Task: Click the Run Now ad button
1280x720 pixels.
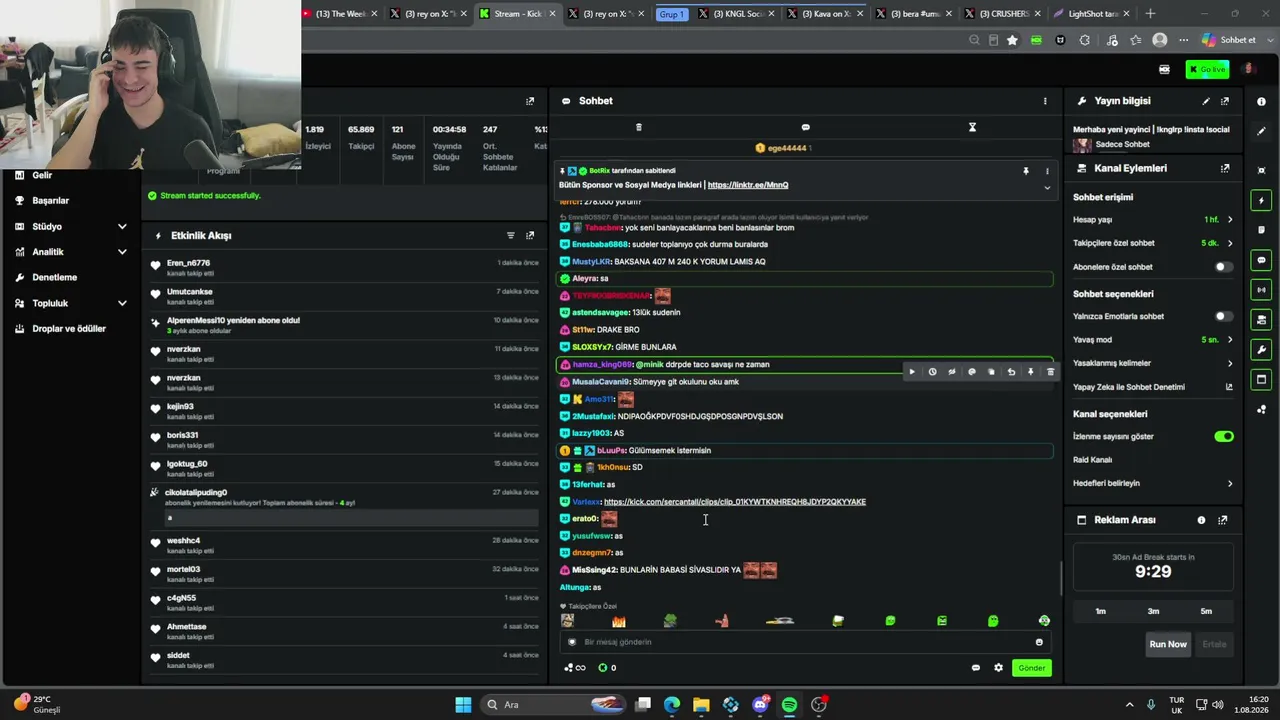Action: (x=1168, y=644)
